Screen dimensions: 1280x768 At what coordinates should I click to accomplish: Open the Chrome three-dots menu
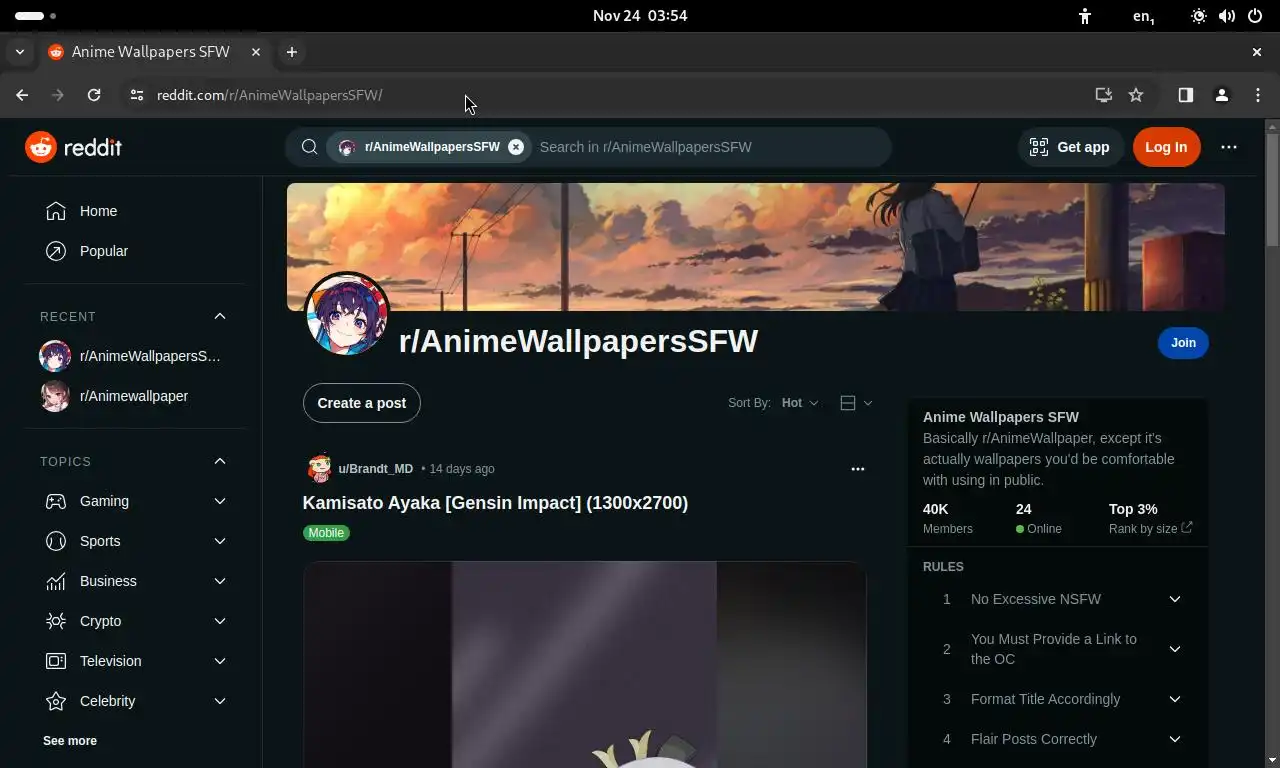[x=1258, y=95]
